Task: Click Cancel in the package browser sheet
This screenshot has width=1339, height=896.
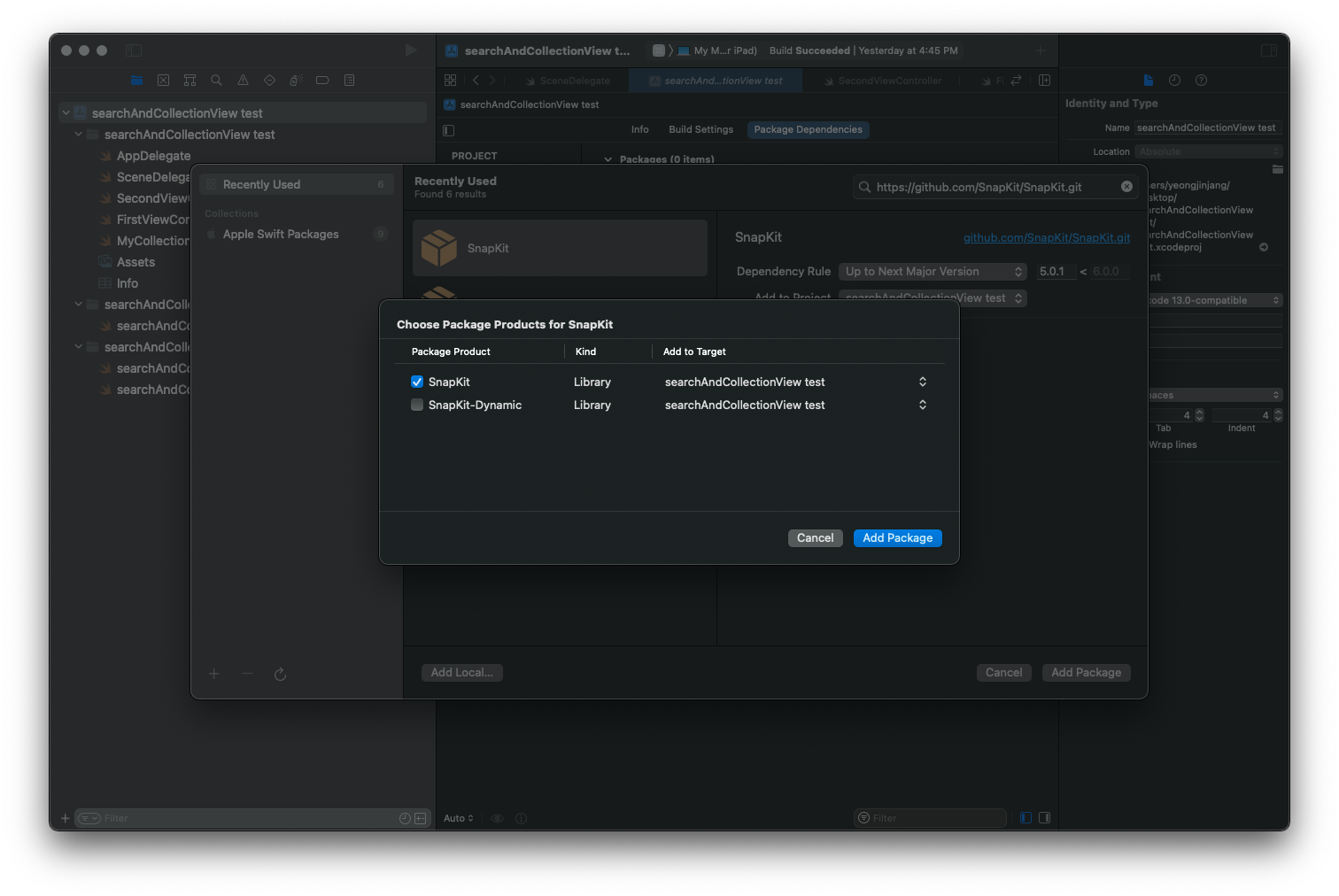Action: pos(1003,673)
